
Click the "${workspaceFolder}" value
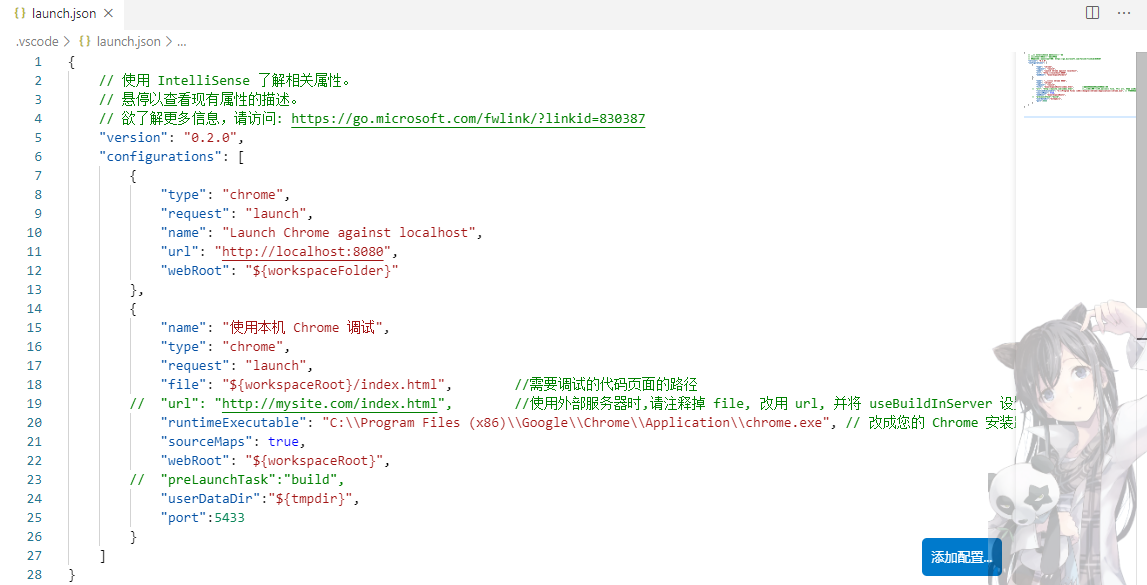322,271
